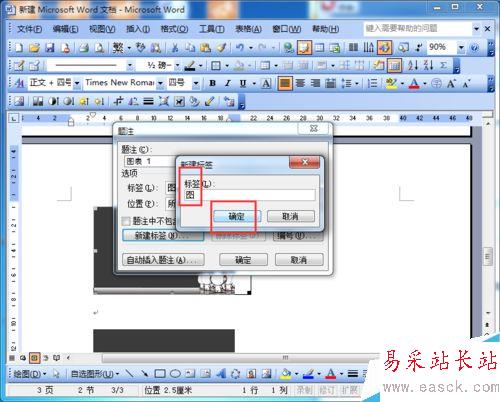500x402 pixels.
Task: Select the Crop tool in Picture toolbar
Action: (x=118, y=101)
